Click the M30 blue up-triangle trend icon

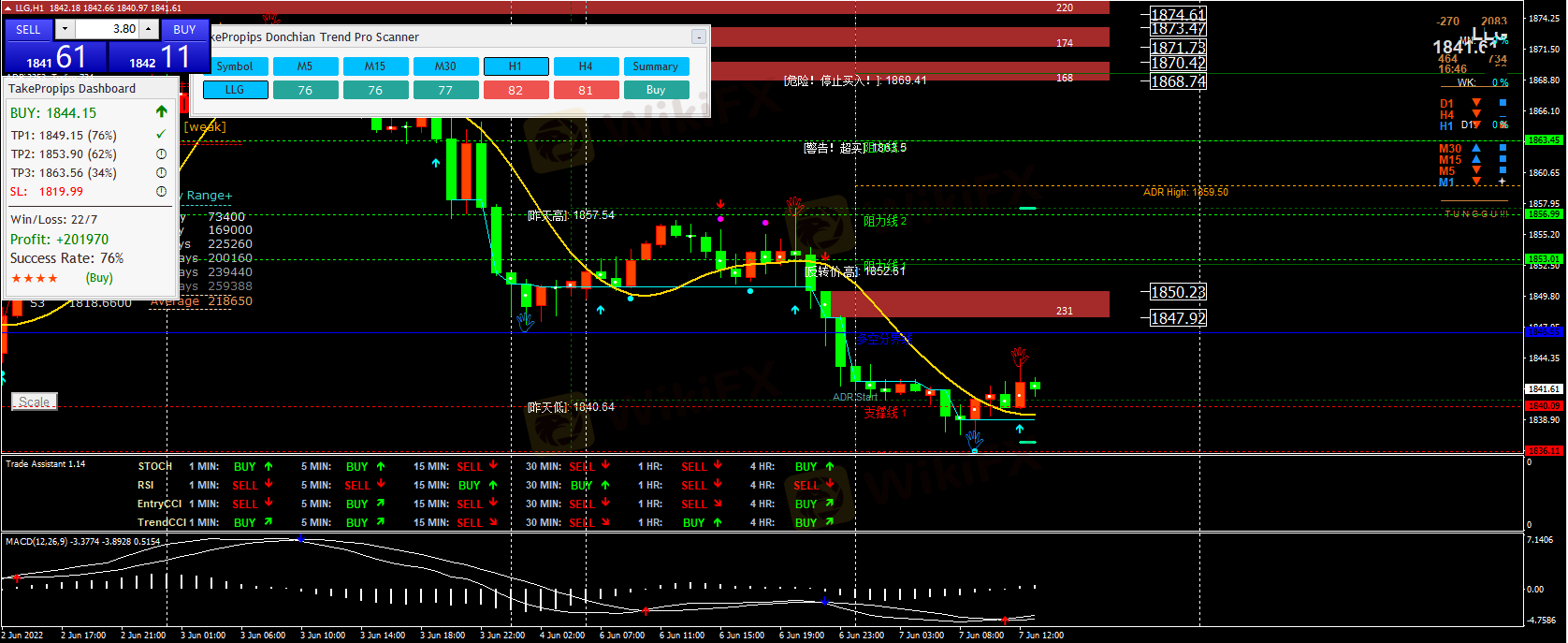[1476, 148]
